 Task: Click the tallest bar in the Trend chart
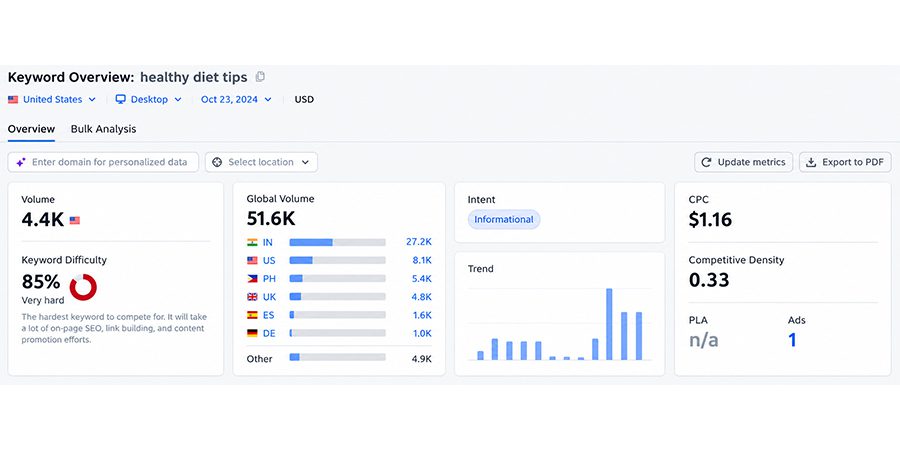[609, 324]
